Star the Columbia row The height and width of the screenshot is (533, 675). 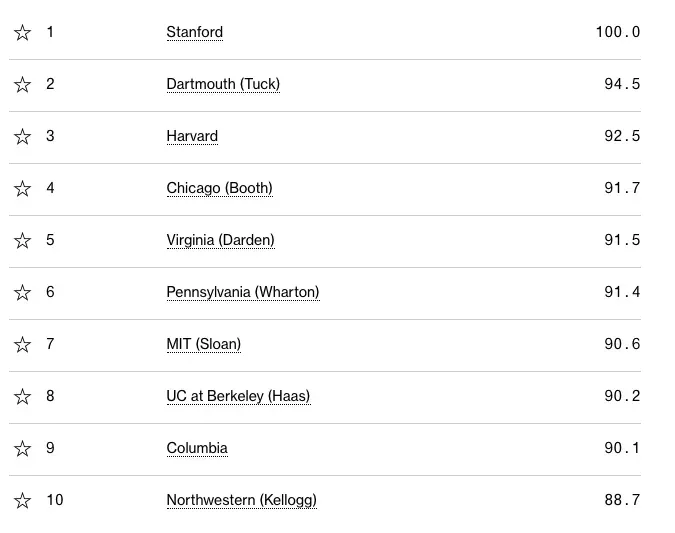tap(22, 449)
